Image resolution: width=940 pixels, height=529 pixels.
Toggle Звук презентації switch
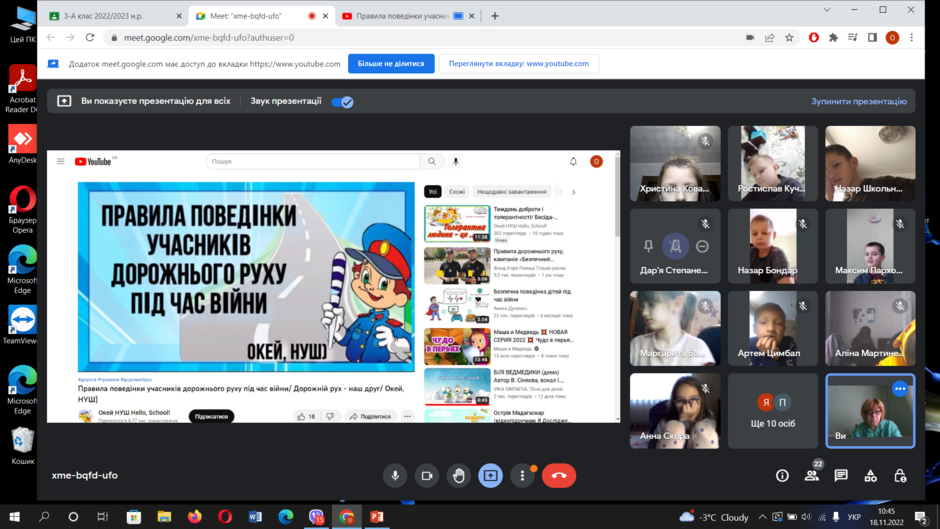click(x=342, y=101)
